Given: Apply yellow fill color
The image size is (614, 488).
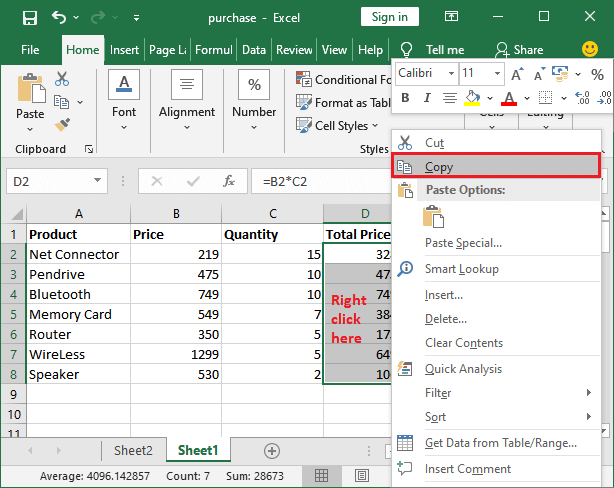Looking at the screenshot, I should coord(472,98).
